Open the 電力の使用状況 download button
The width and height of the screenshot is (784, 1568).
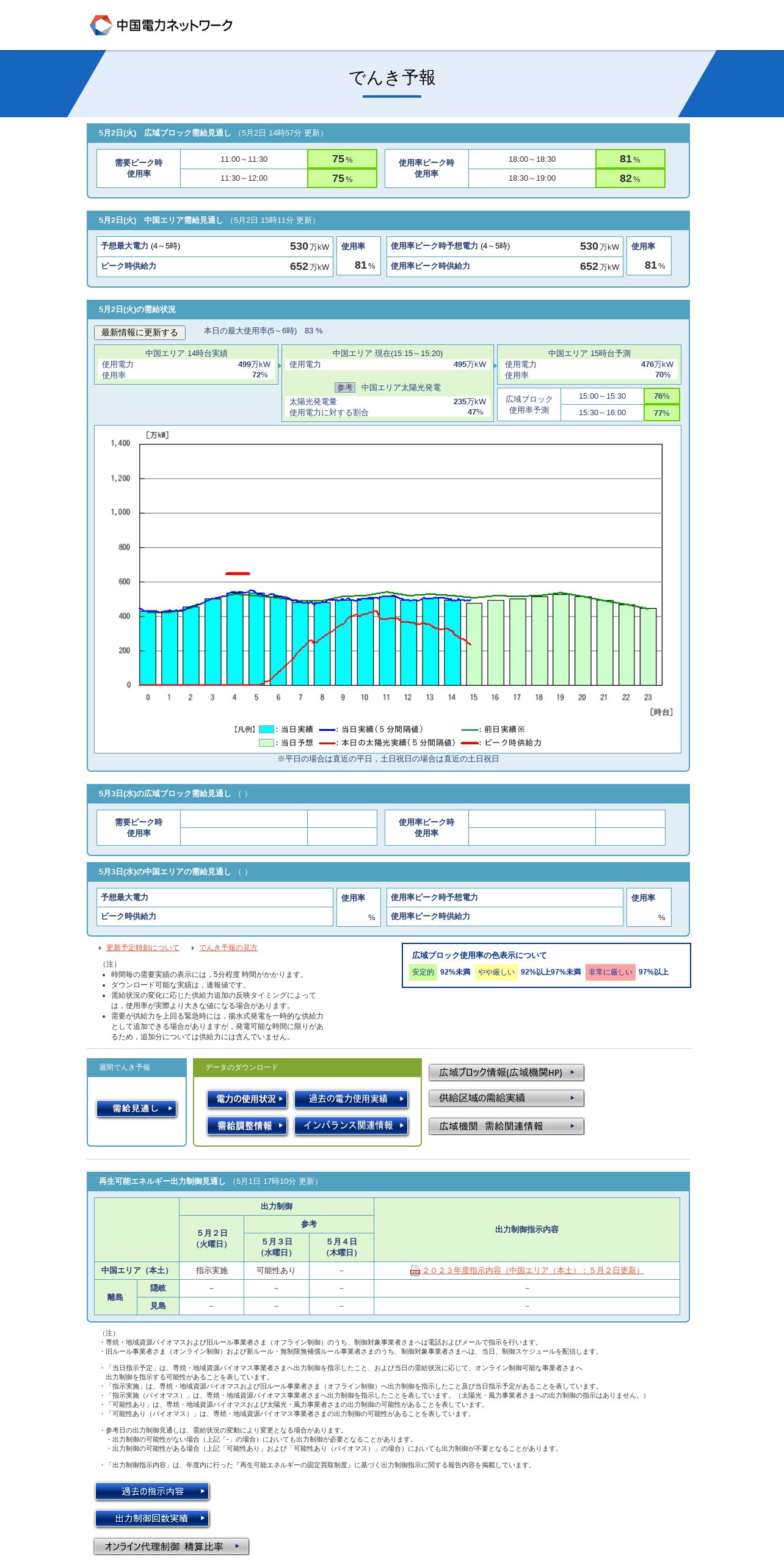click(247, 1098)
